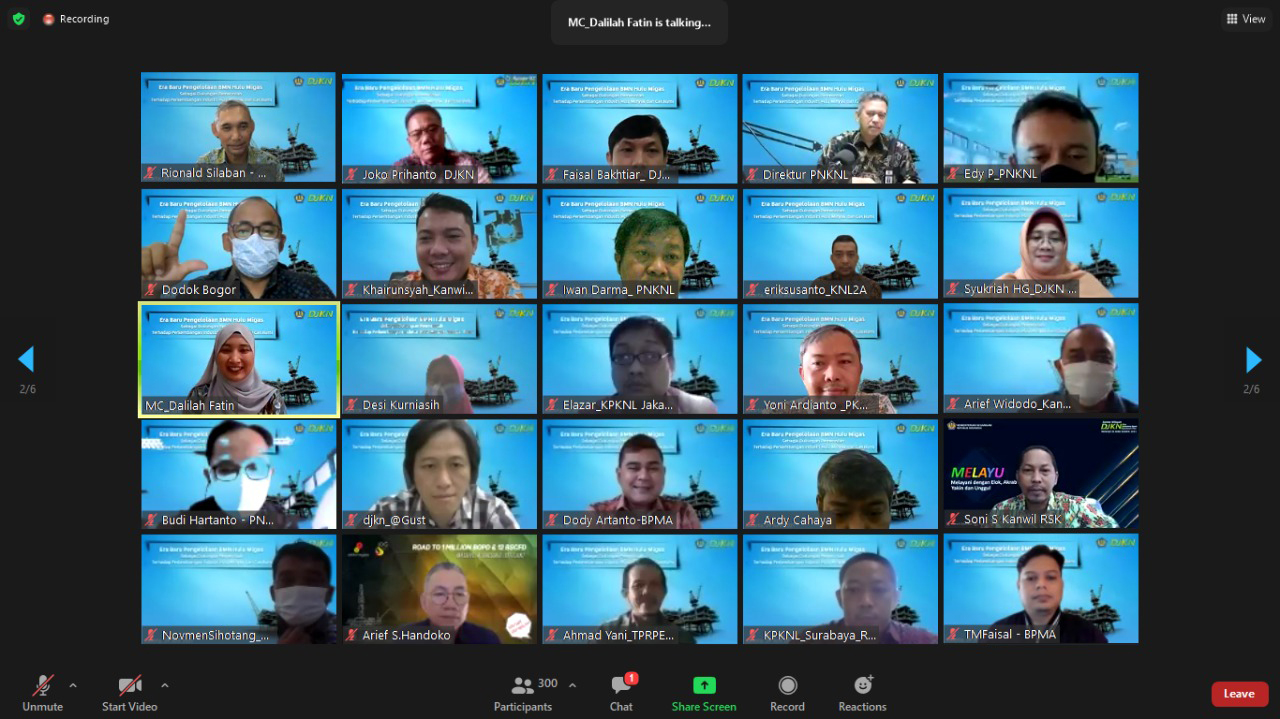The height and width of the screenshot is (719, 1280).
Task: Go to next gallery page arrow
Action: pyautogui.click(x=1253, y=360)
